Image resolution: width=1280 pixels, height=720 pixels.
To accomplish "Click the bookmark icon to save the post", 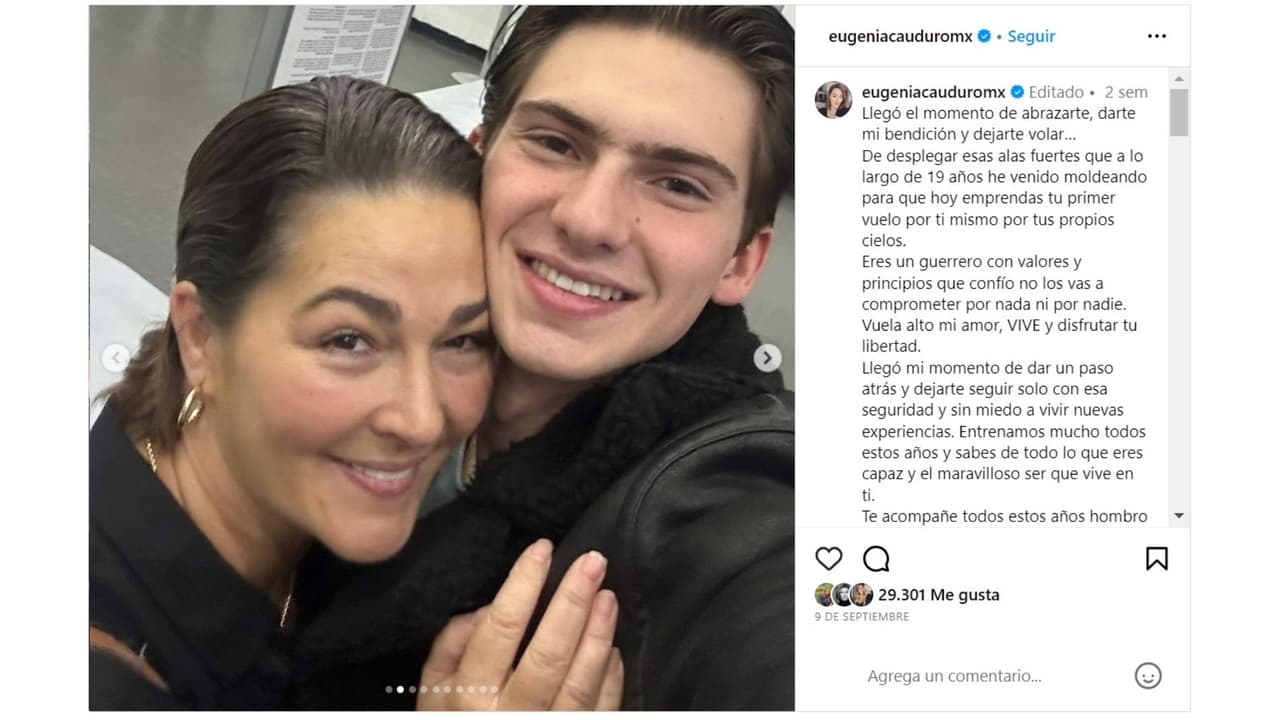I will coord(1157,559).
